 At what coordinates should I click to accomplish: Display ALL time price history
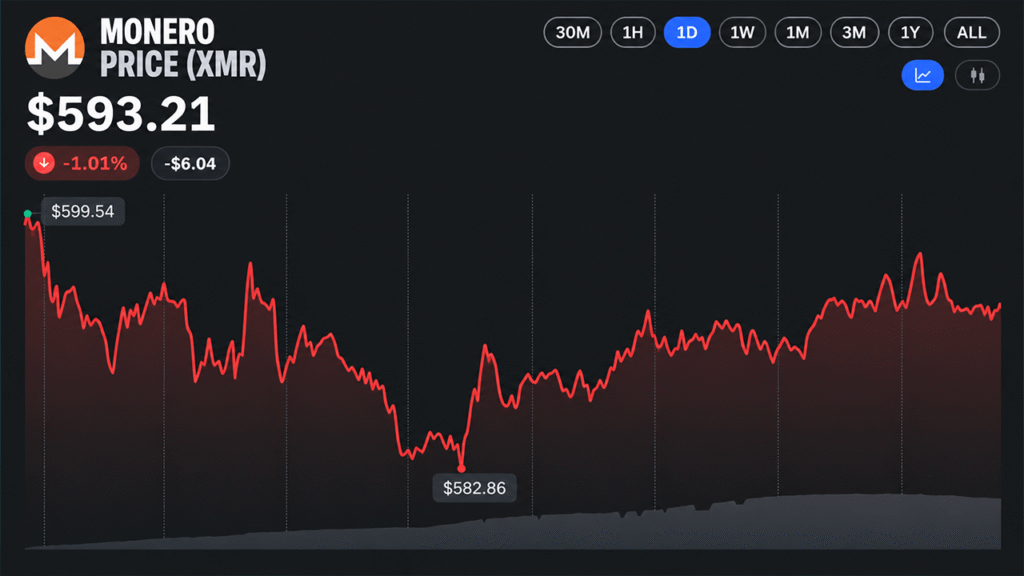tap(972, 33)
